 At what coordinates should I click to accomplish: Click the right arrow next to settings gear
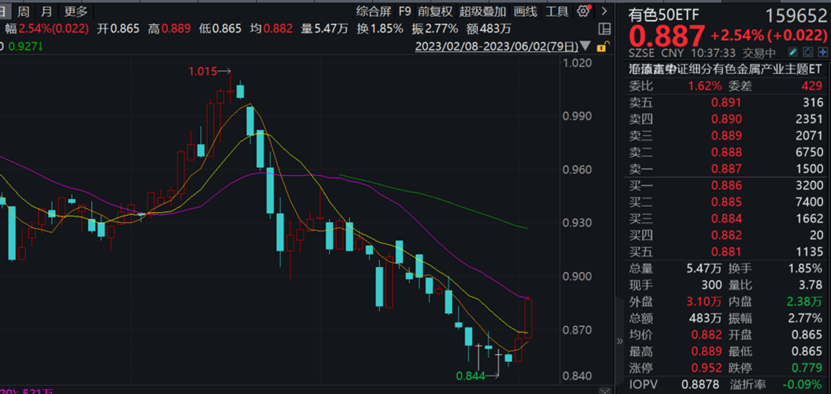(x=604, y=11)
